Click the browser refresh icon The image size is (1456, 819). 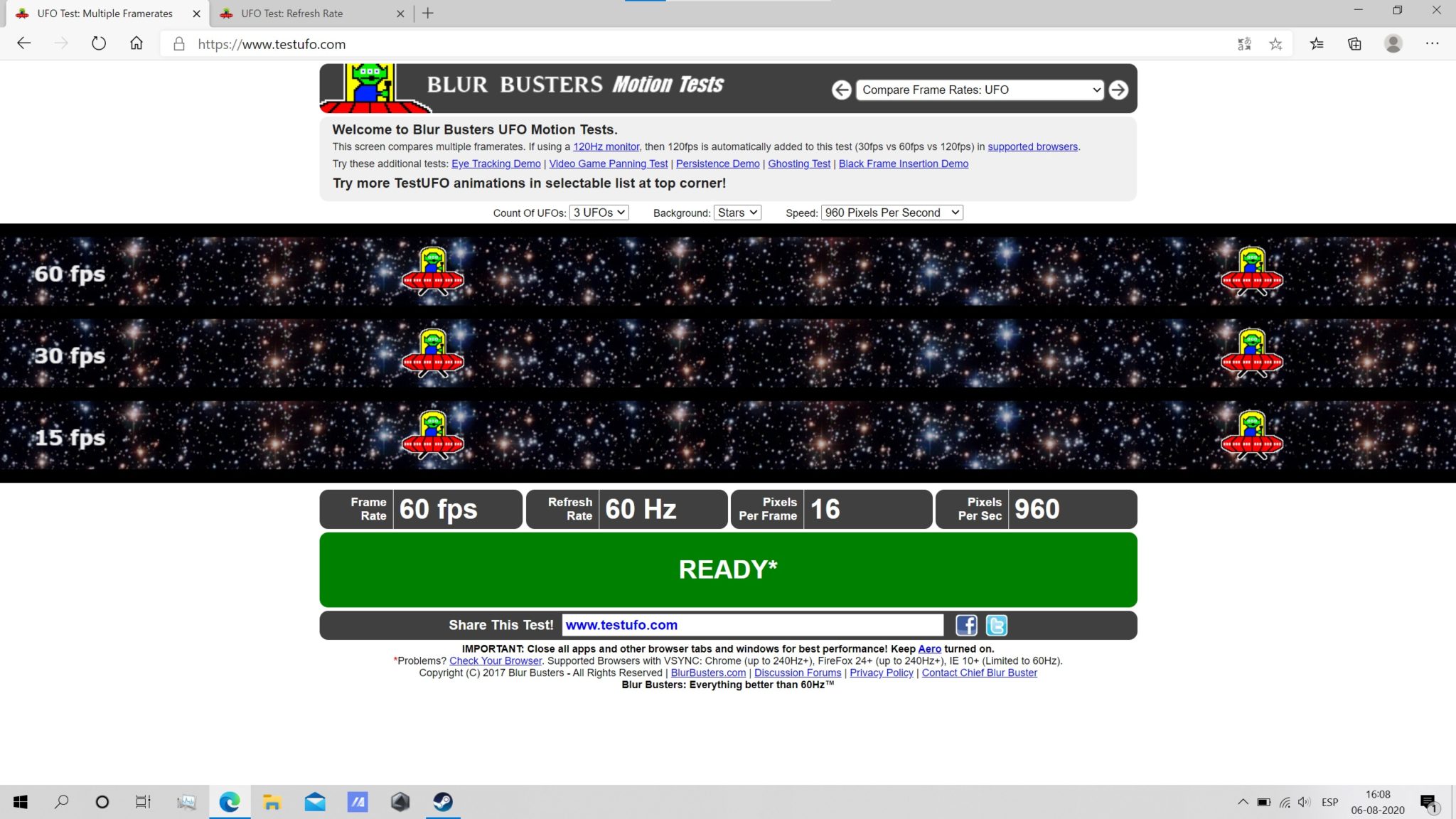(99, 44)
